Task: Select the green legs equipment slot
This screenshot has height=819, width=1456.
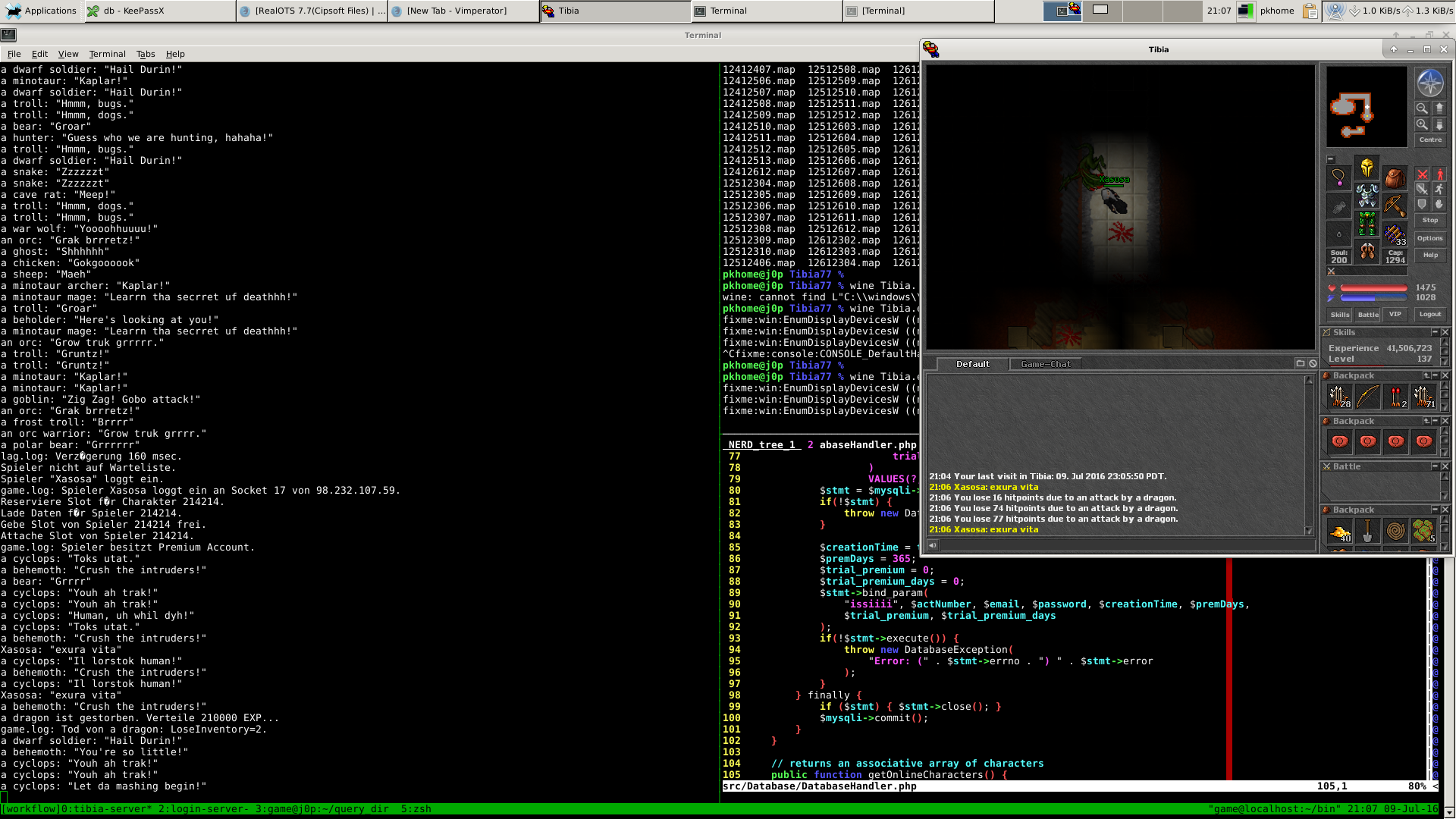Action: click(1367, 224)
